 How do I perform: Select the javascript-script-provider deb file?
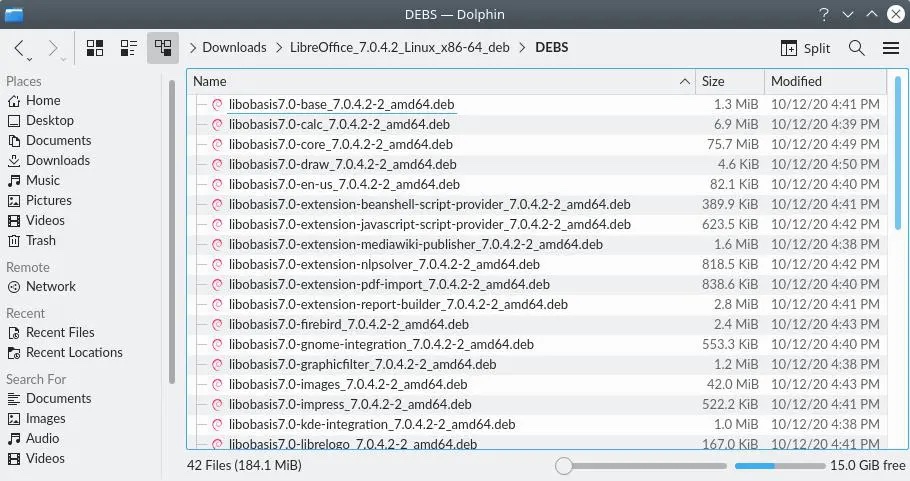429,225
